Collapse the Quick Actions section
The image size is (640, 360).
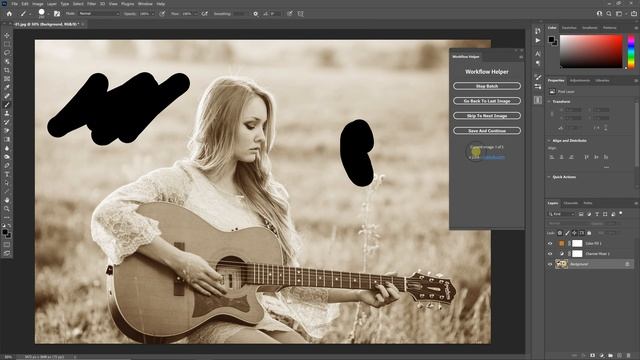coord(549,177)
